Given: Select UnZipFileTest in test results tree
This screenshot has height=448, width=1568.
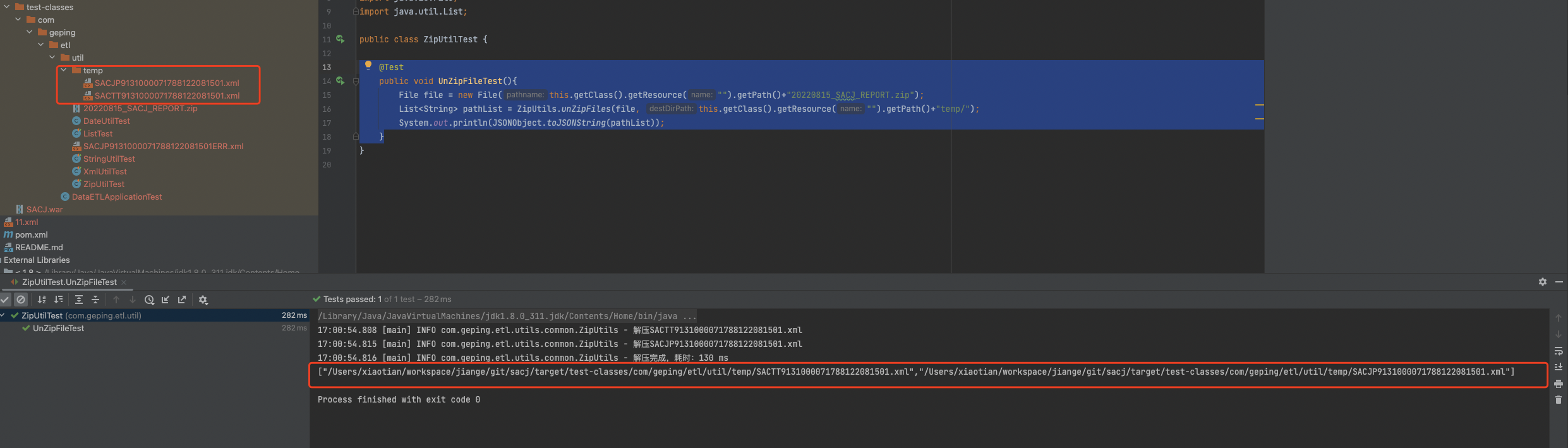Looking at the screenshot, I should click(x=58, y=328).
